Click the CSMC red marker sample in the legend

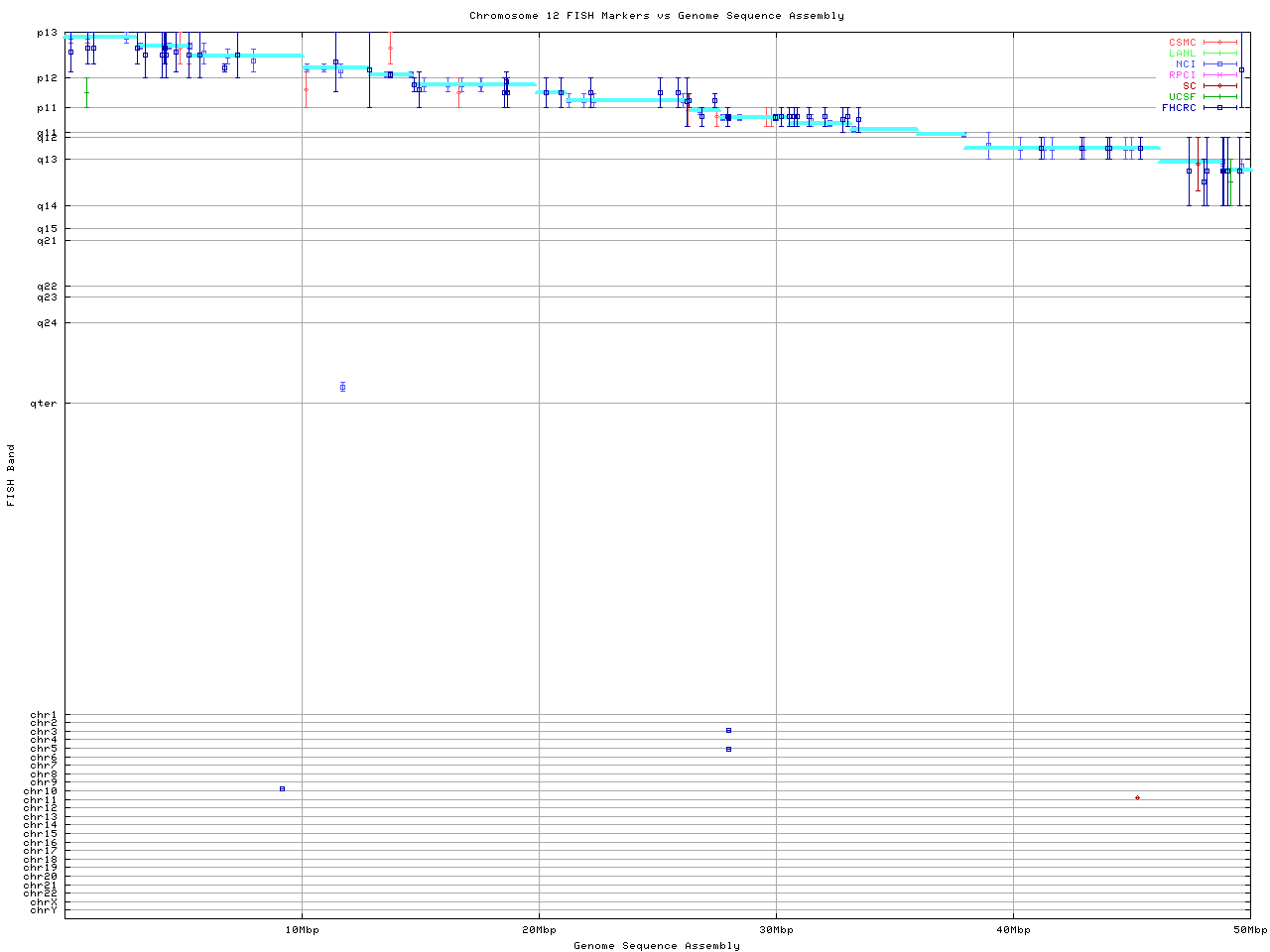(x=1219, y=43)
